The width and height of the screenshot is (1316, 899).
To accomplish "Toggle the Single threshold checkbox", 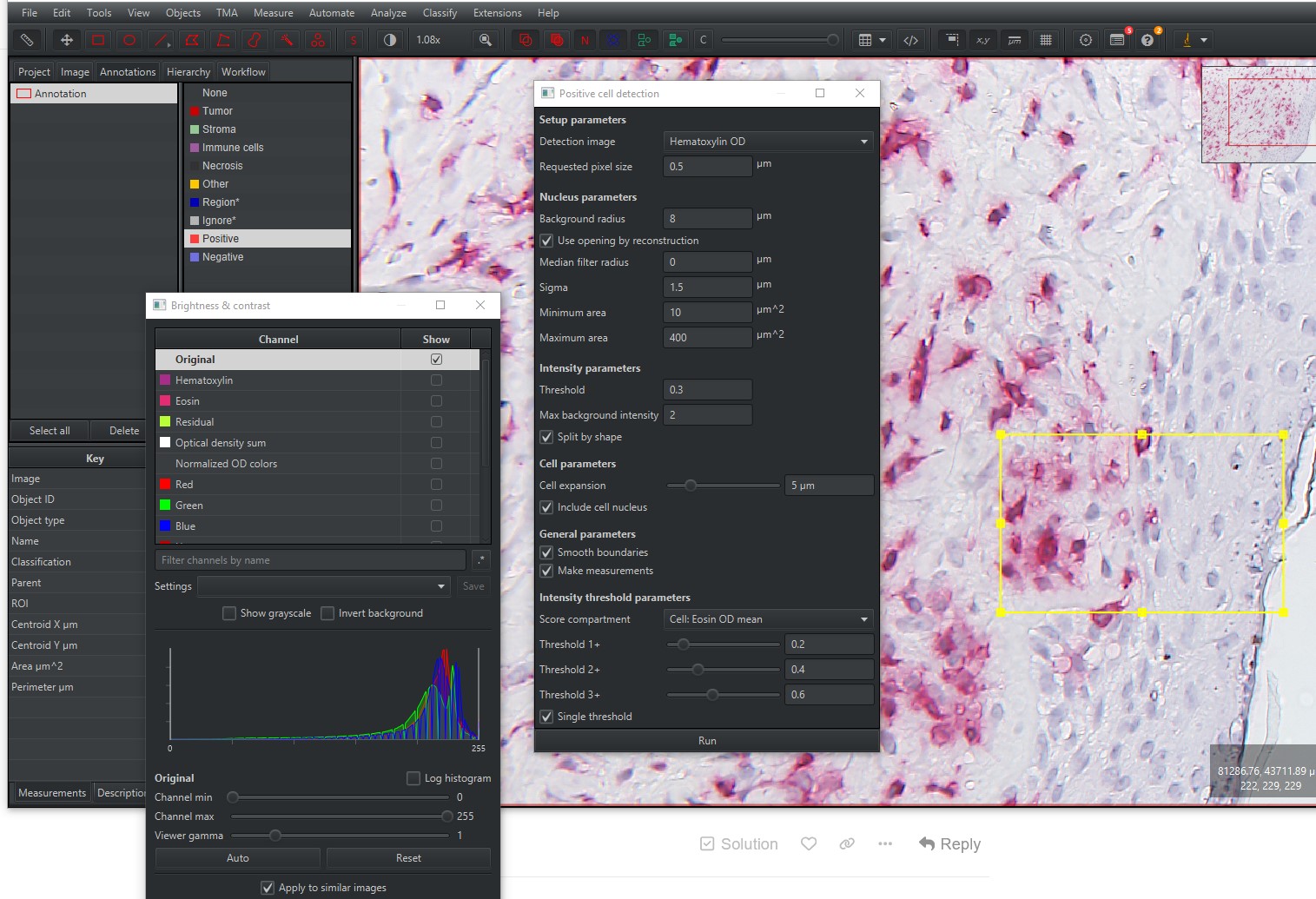I will pyautogui.click(x=546, y=717).
